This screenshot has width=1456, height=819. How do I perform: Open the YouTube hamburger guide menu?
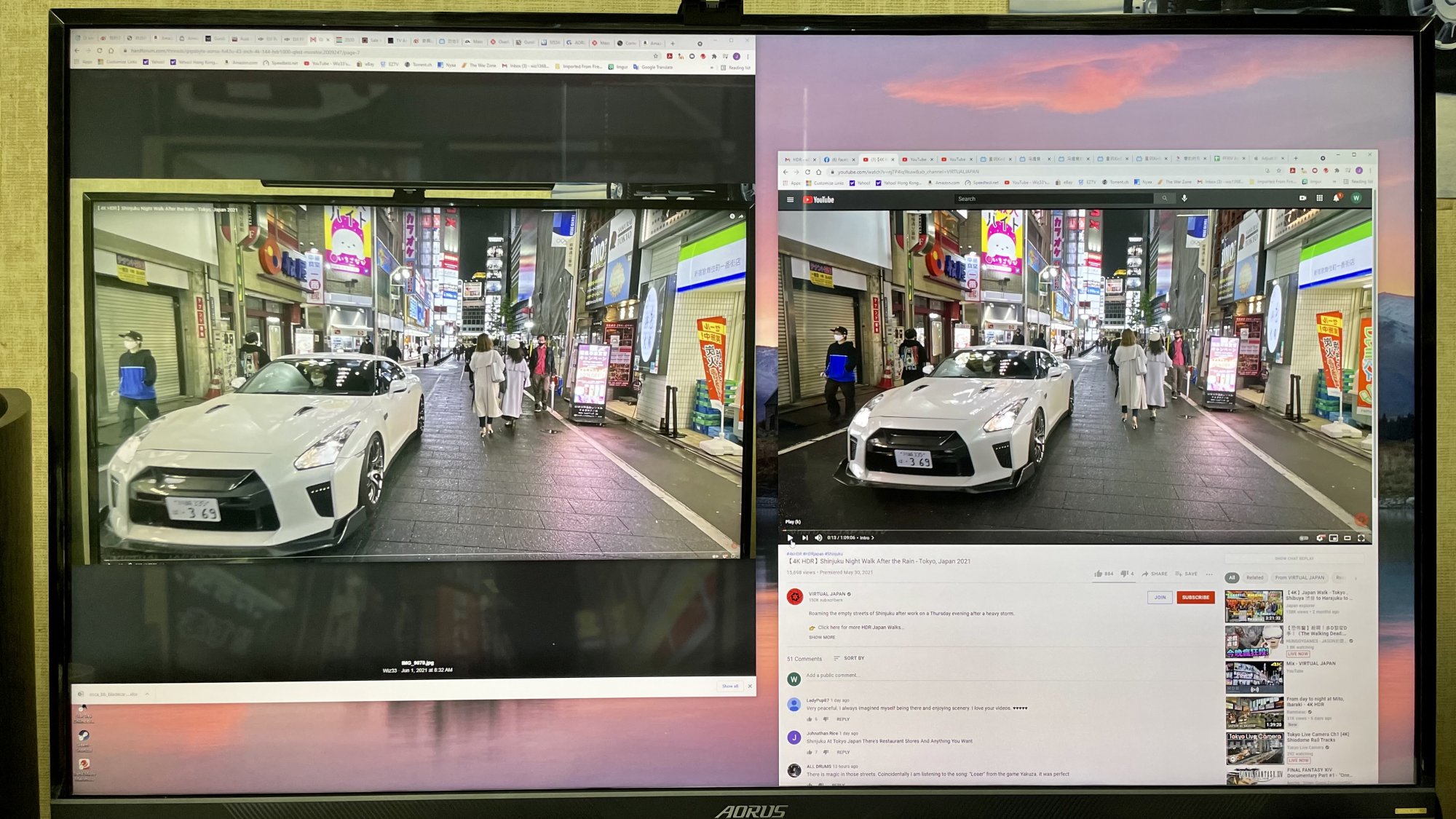click(x=790, y=199)
